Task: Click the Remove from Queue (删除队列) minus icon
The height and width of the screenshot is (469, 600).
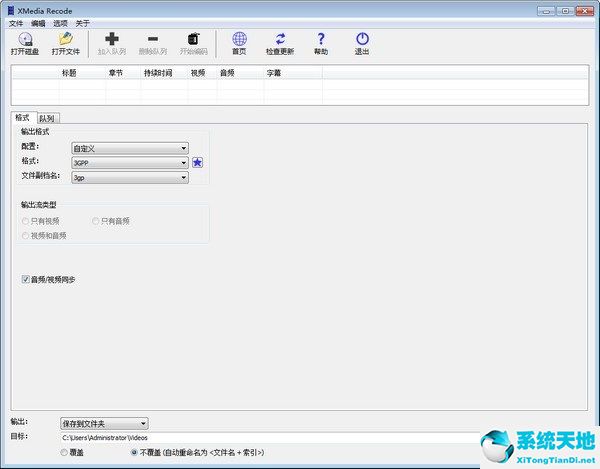Action: tap(153, 39)
